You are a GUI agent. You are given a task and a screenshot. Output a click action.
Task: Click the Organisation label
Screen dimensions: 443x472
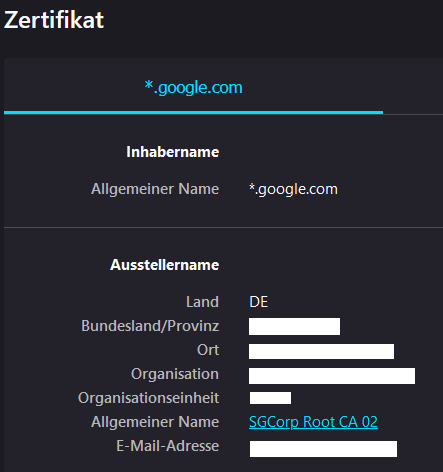[x=175, y=374]
